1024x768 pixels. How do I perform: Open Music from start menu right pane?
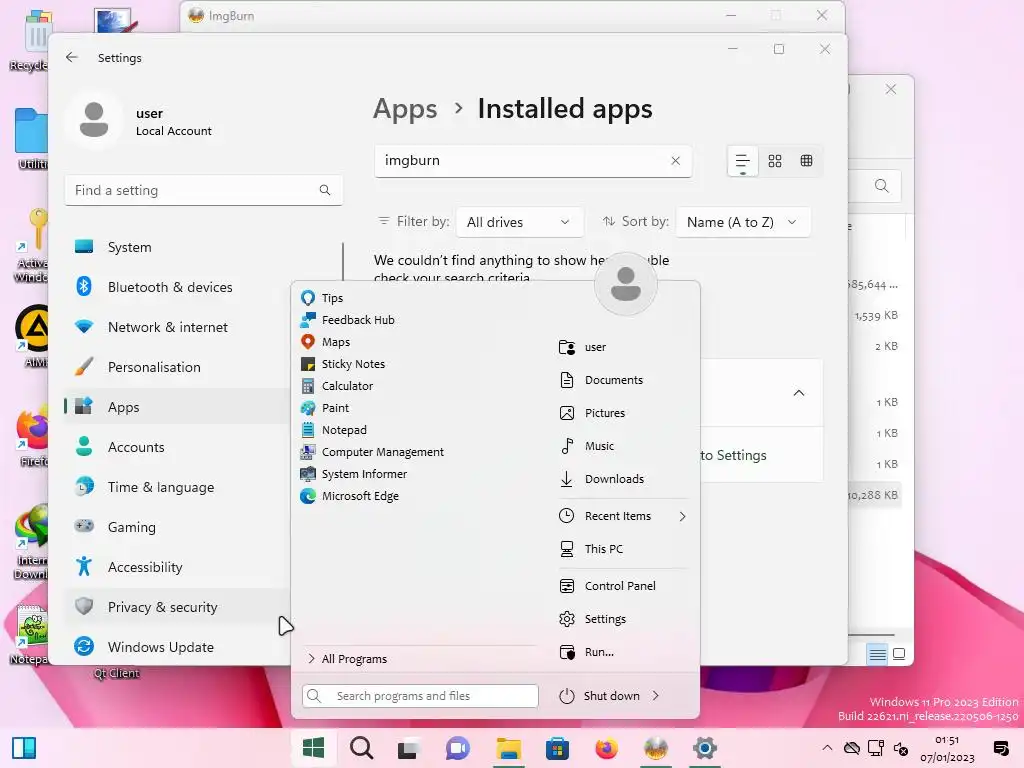pos(586,446)
